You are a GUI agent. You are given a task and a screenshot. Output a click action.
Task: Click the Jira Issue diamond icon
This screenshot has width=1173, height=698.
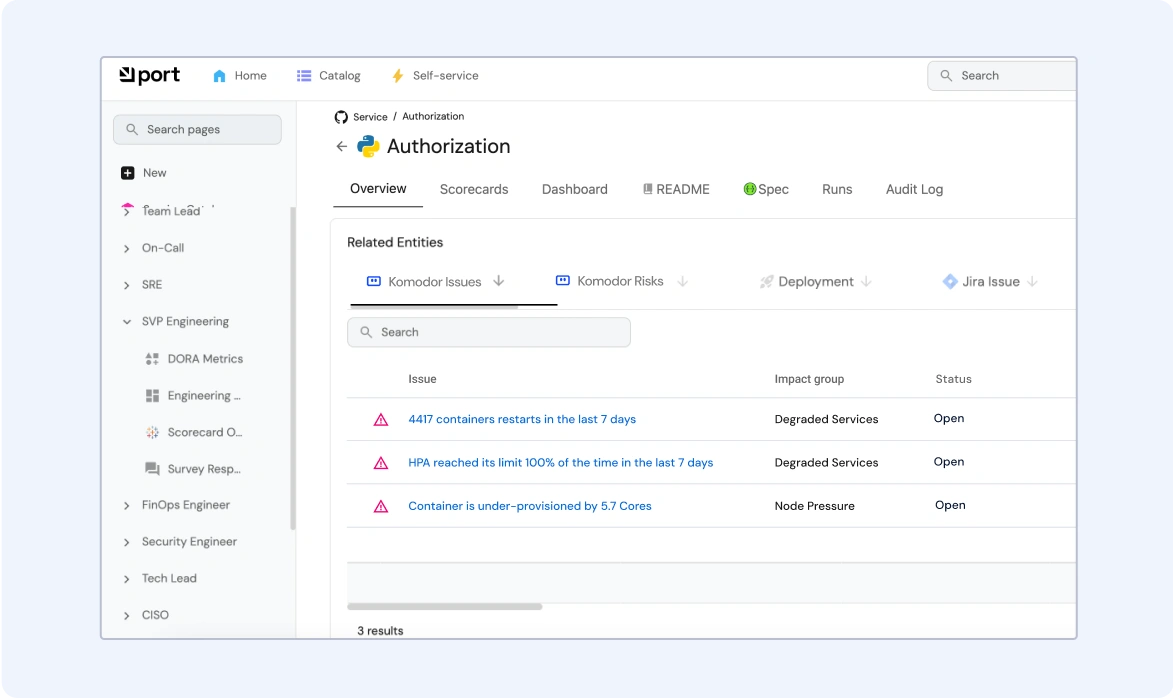[950, 281]
